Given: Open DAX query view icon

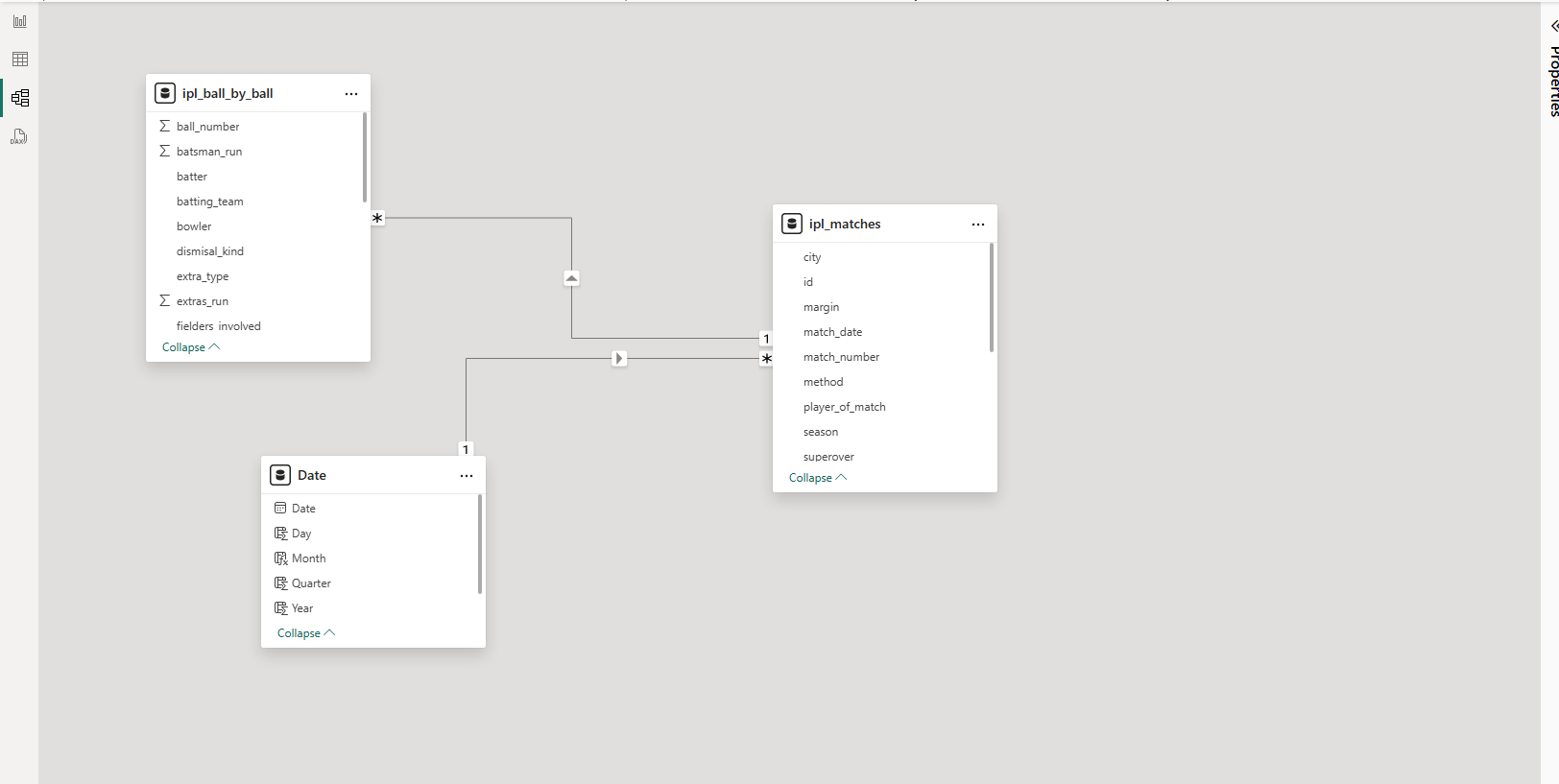Looking at the screenshot, I should click(x=19, y=136).
